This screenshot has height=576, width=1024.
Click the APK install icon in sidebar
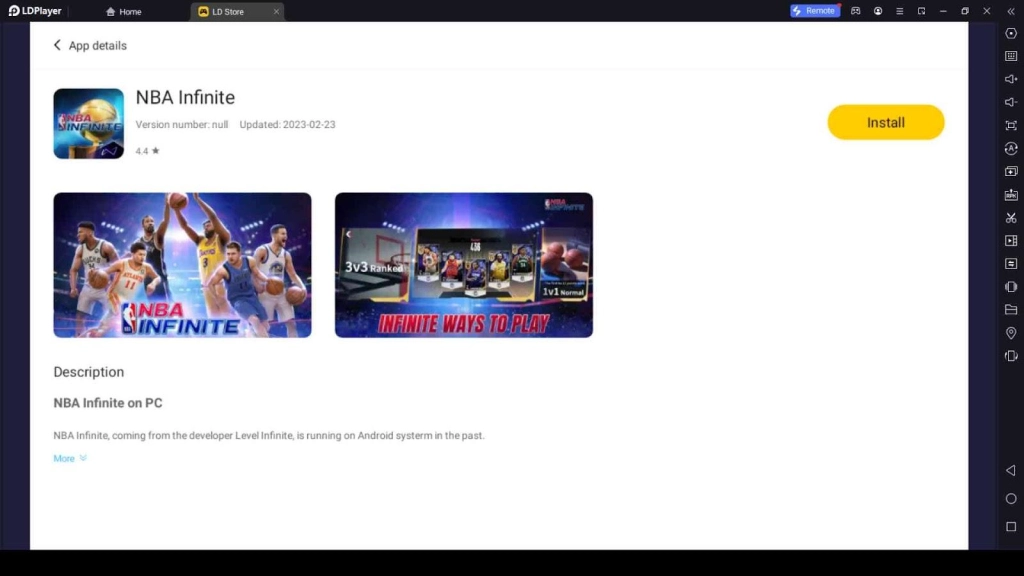[1011, 195]
